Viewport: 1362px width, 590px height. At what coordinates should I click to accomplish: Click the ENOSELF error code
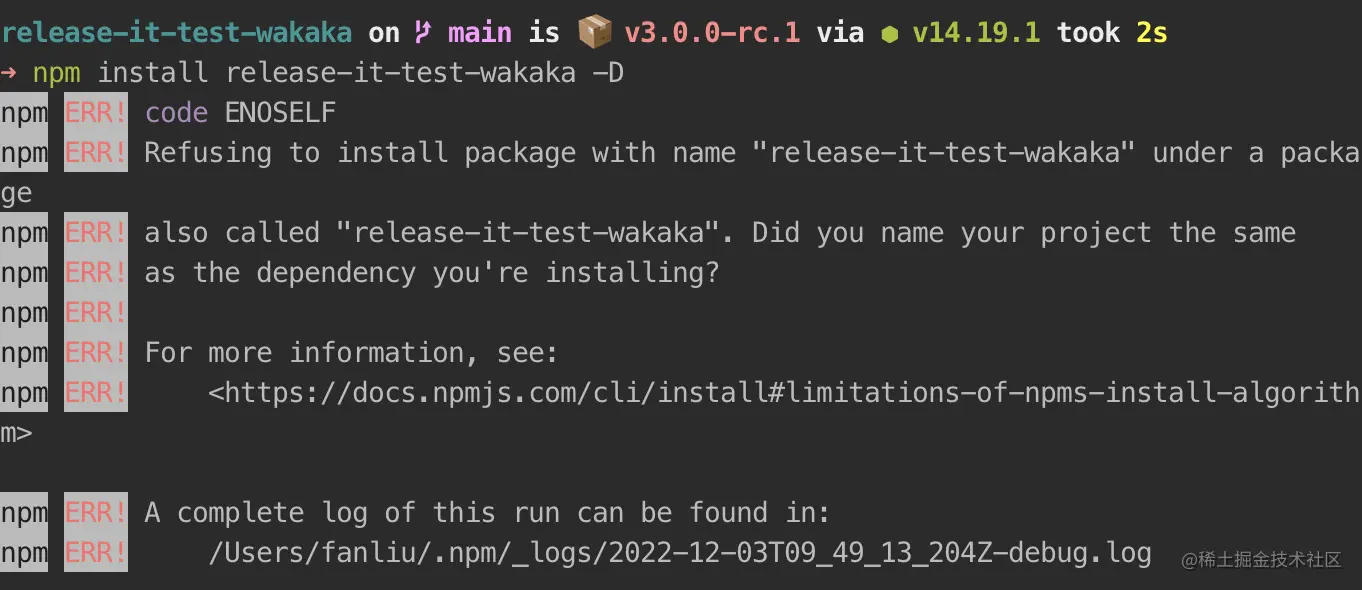pos(280,113)
